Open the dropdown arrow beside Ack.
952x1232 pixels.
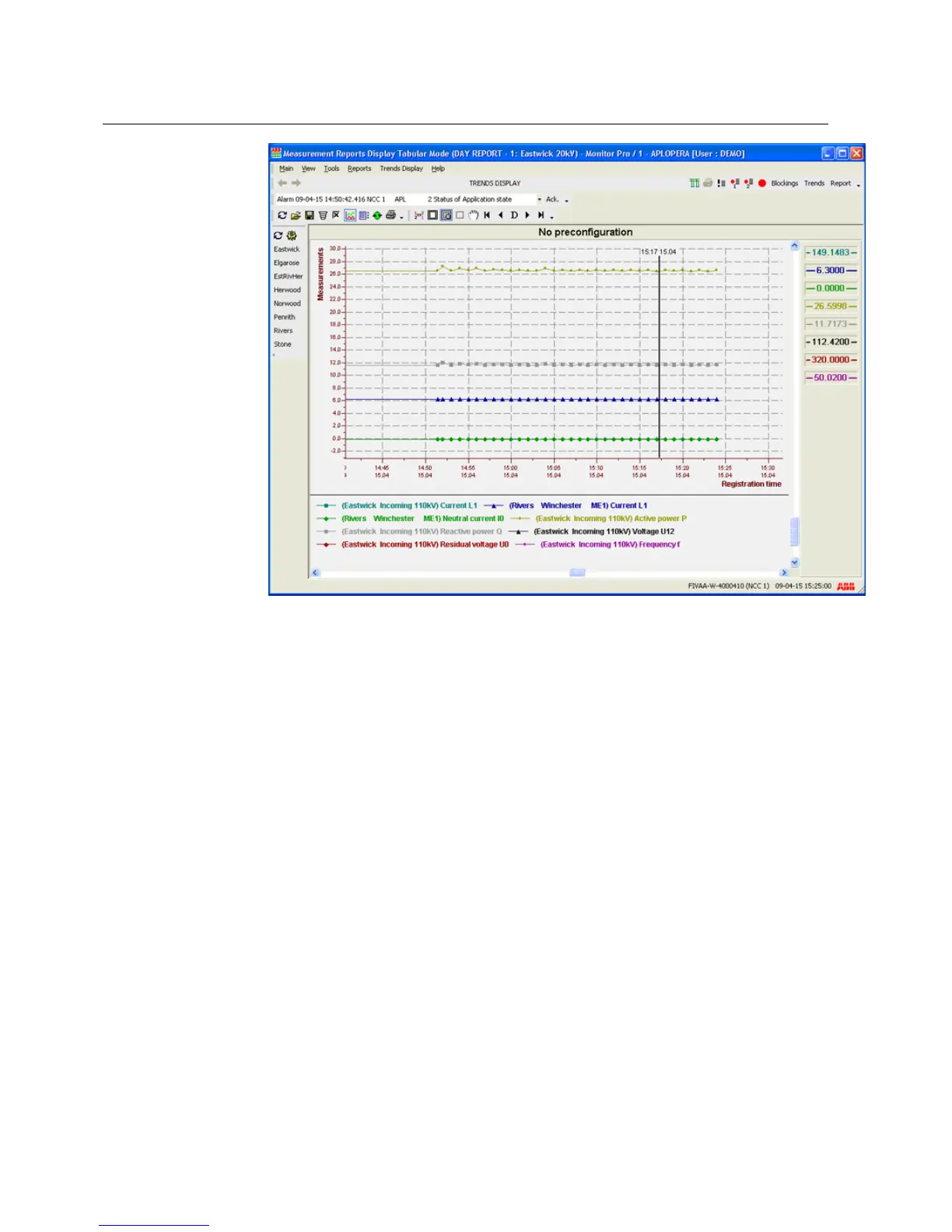click(566, 201)
